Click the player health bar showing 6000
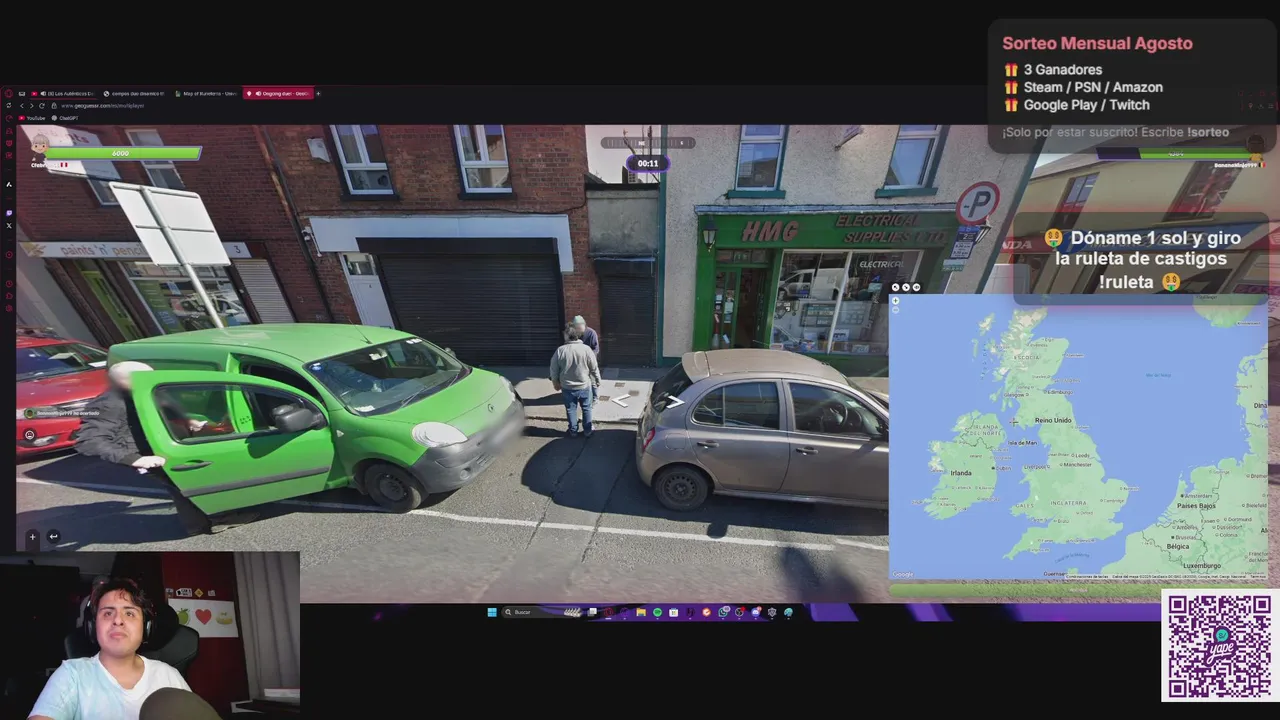The height and width of the screenshot is (720, 1280). click(x=123, y=153)
